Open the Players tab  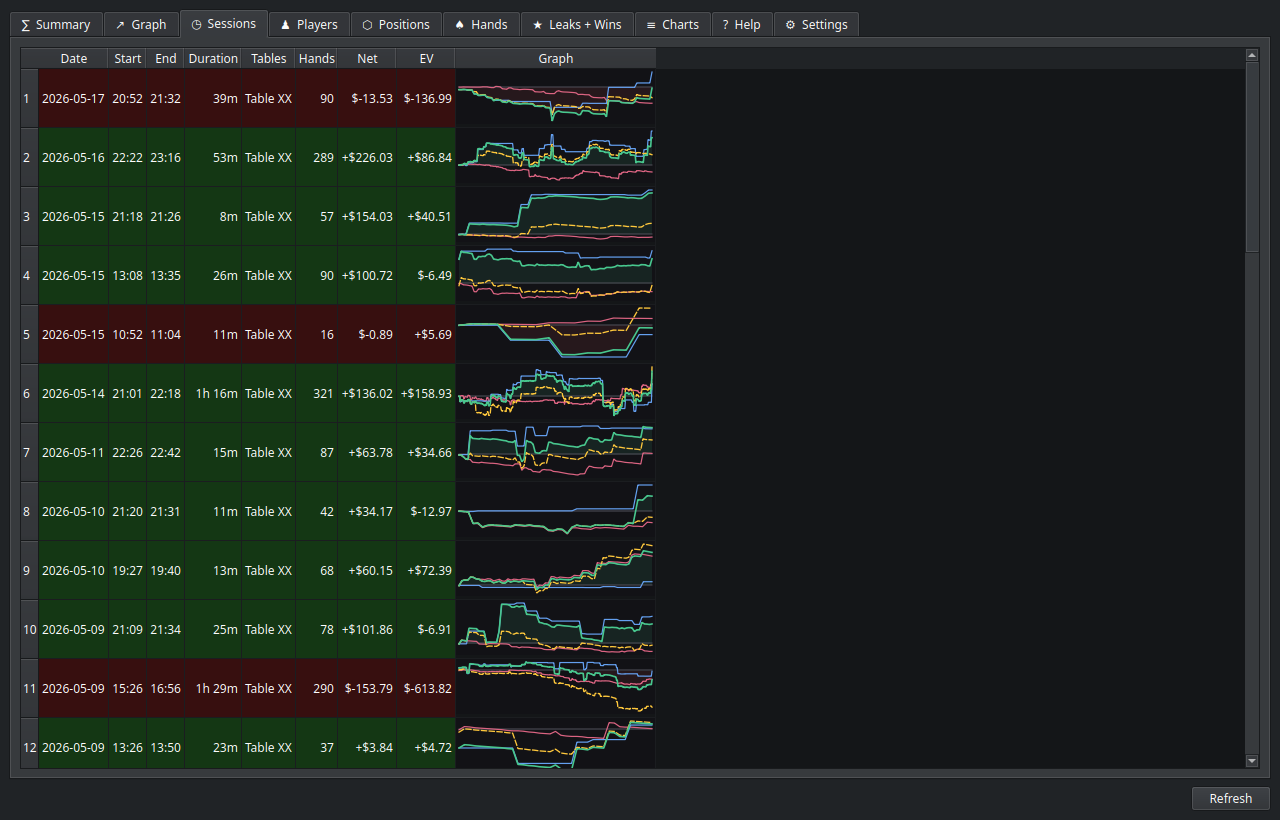pyautogui.click(x=309, y=24)
